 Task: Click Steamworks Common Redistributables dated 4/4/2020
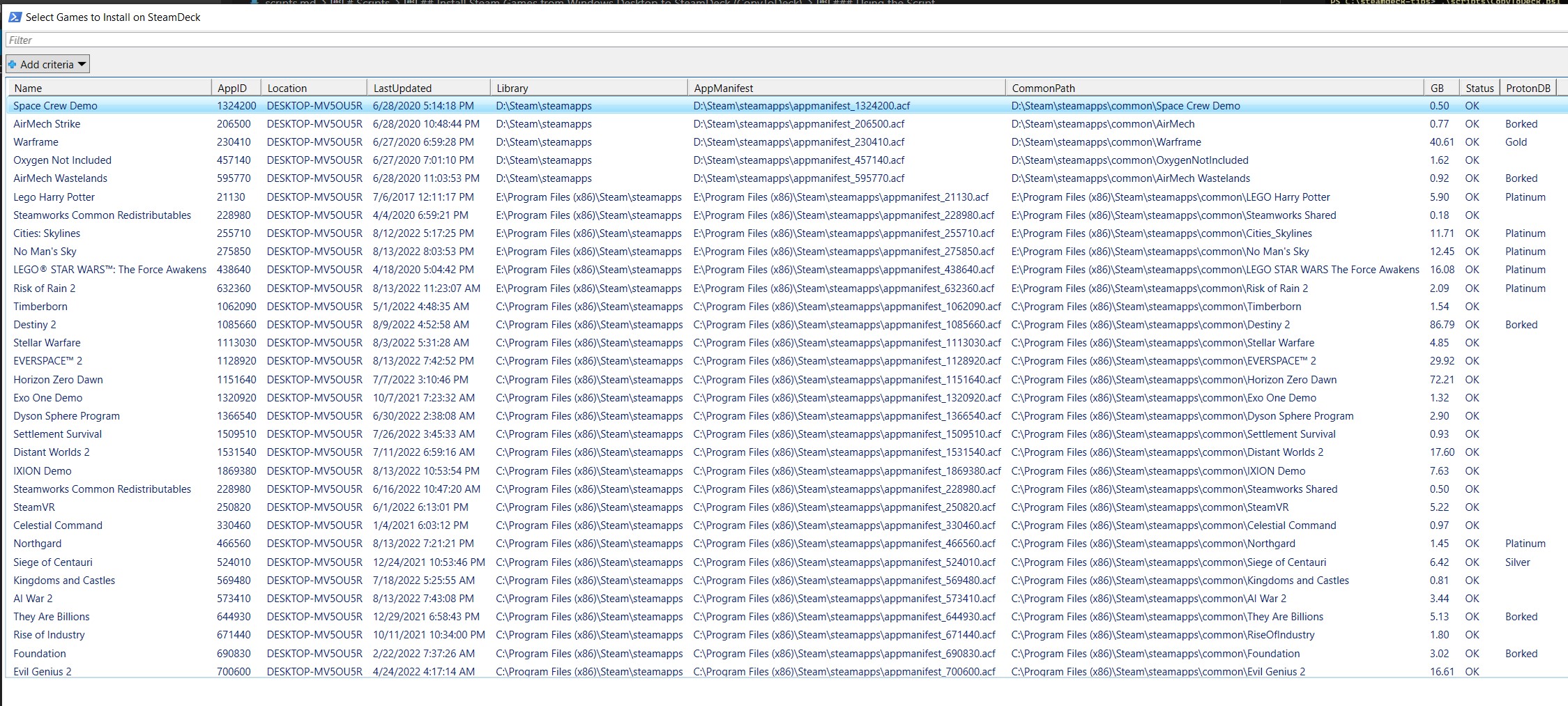pos(102,215)
